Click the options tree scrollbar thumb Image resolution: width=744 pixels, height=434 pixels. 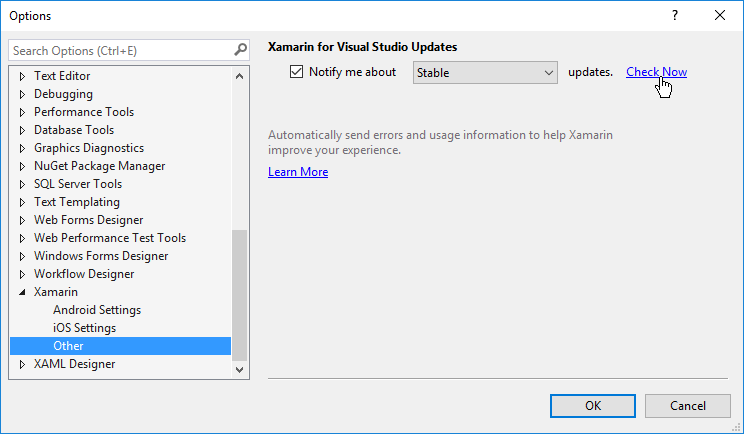[240, 295]
